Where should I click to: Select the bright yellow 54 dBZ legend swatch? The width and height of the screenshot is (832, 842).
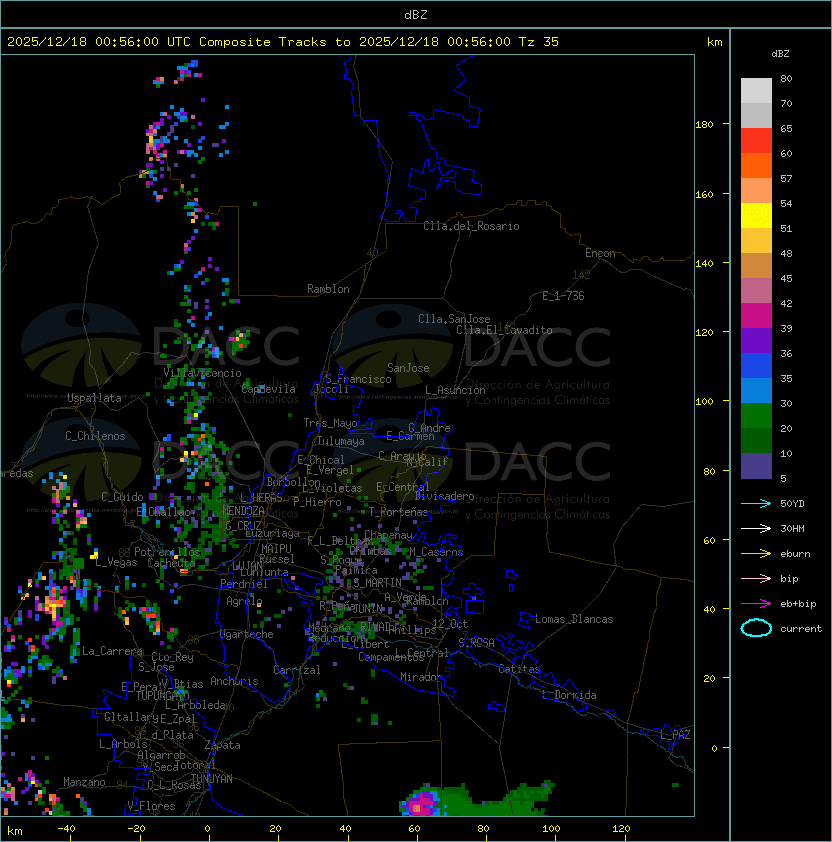pos(756,215)
